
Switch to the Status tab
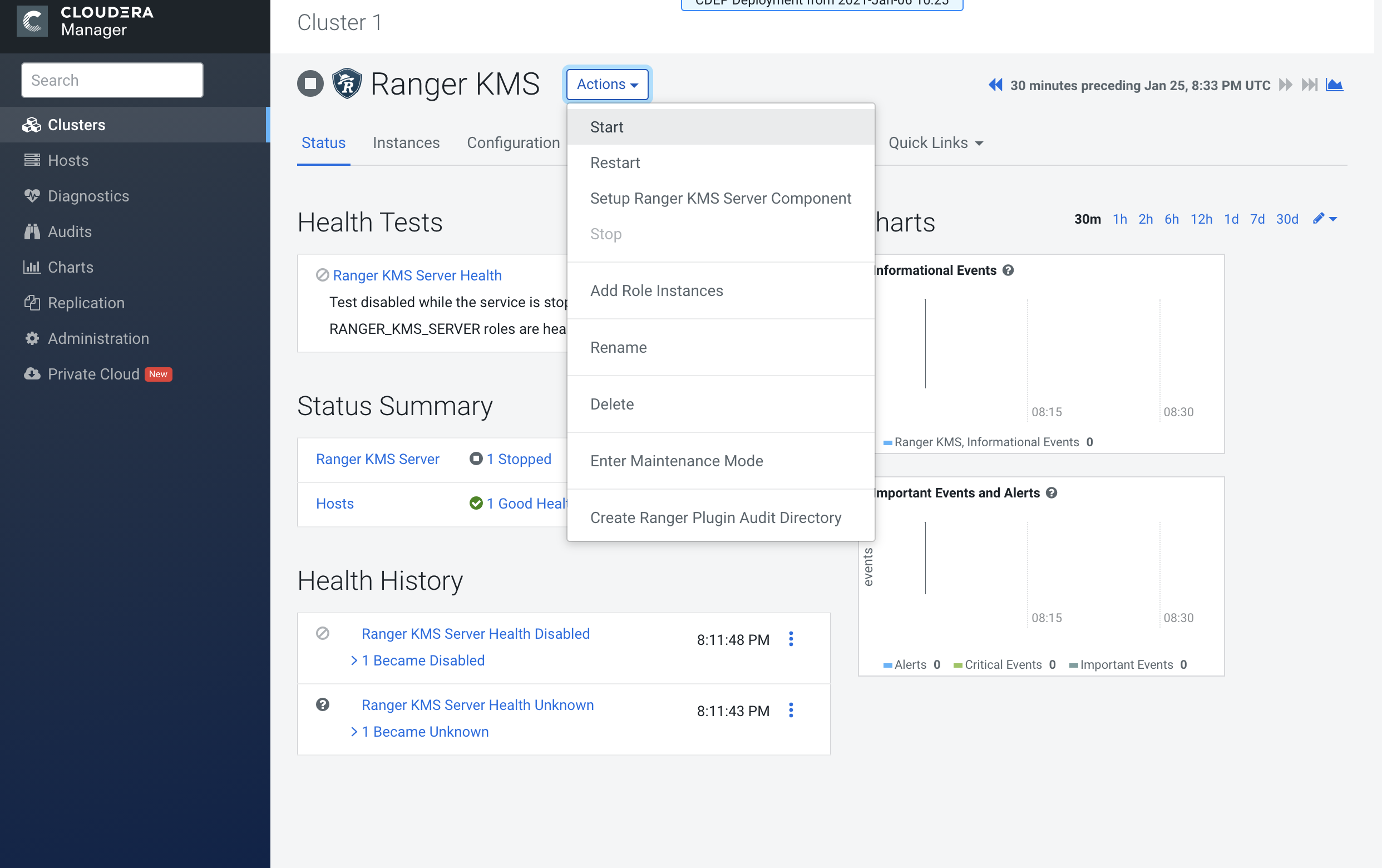click(x=324, y=142)
